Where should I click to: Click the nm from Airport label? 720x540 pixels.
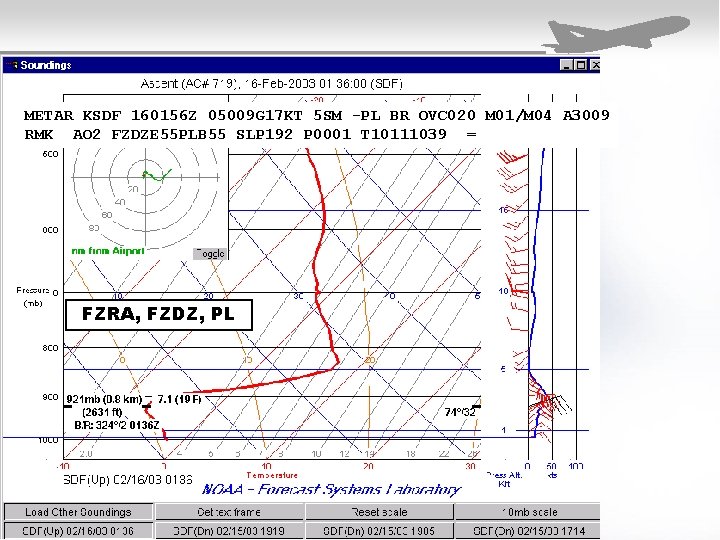click(x=108, y=251)
